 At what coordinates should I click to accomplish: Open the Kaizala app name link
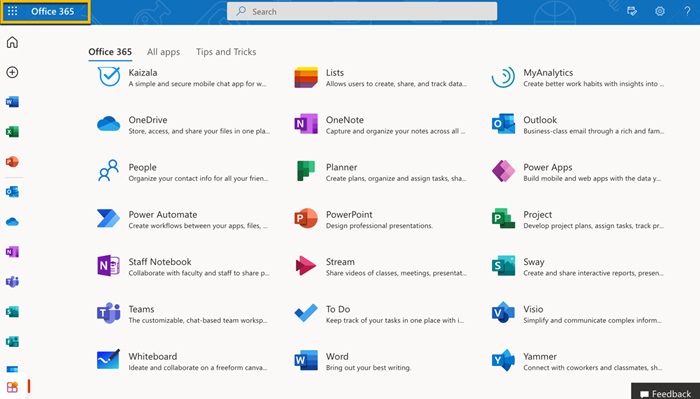coord(143,72)
